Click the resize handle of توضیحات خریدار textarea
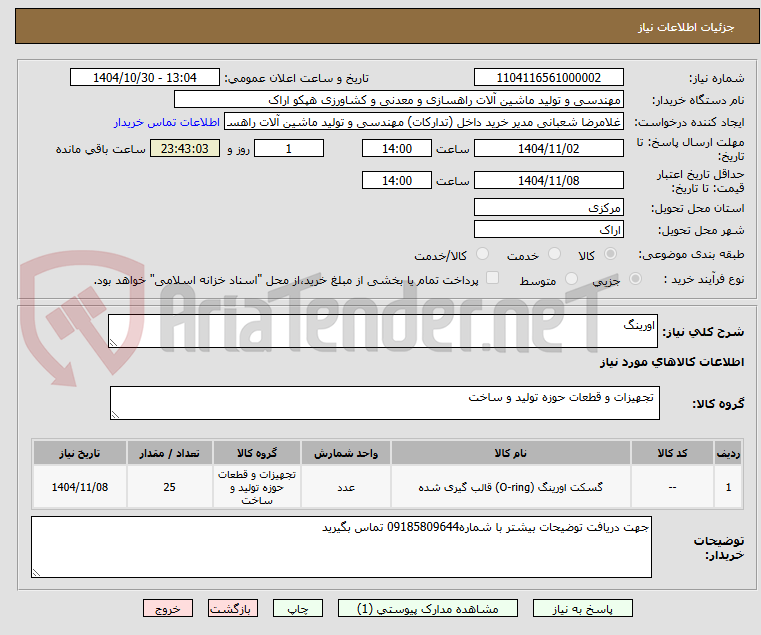 click(x=36, y=573)
